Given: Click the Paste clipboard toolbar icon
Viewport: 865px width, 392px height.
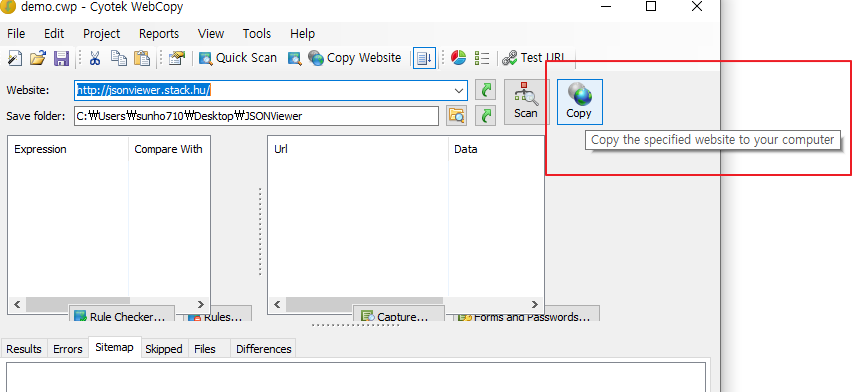Looking at the screenshot, I should click(x=142, y=58).
